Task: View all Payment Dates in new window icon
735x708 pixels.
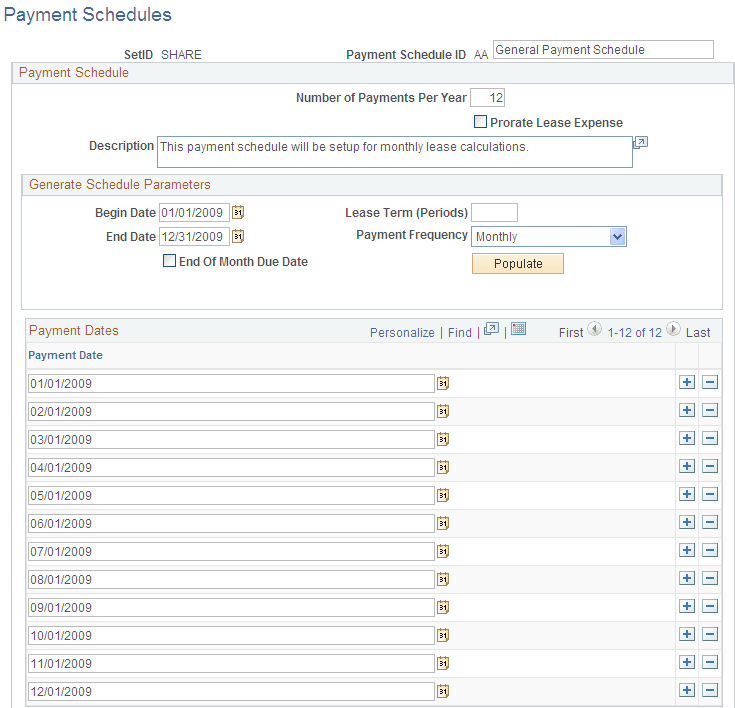Action: [491, 329]
